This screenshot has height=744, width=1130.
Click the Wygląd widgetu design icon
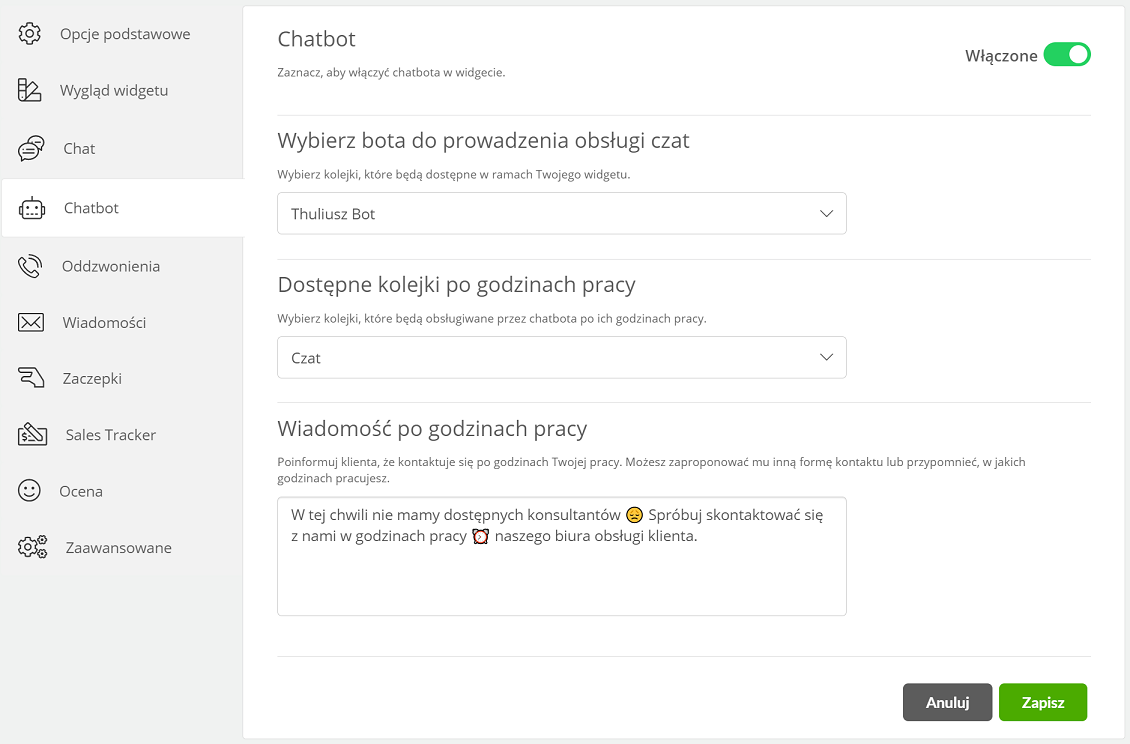point(30,90)
